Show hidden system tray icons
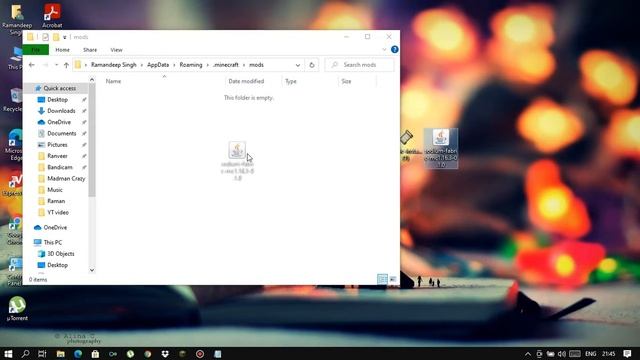The height and width of the screenshot is (360, 640). coord(528,354)
